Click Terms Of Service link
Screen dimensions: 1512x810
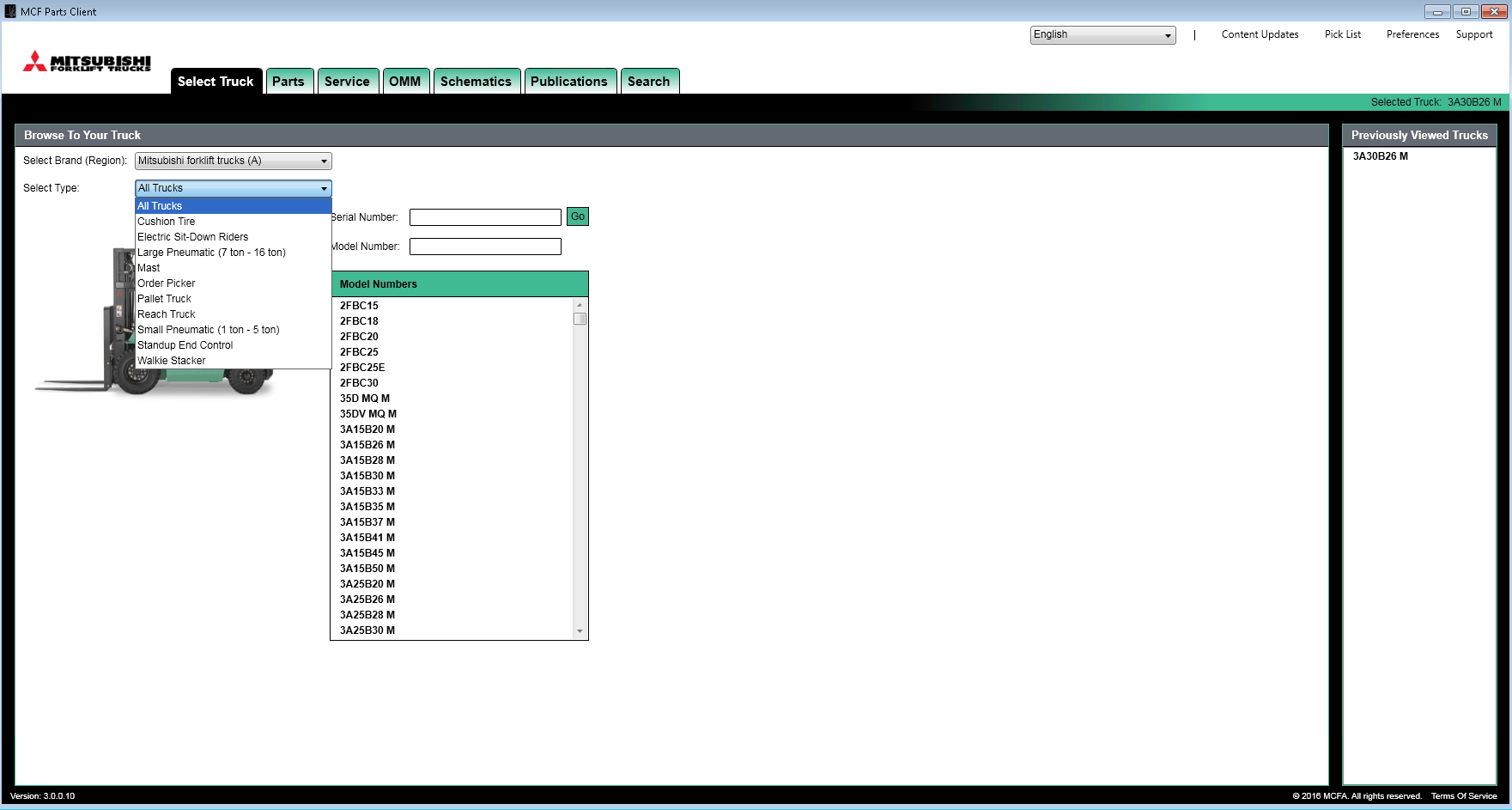(x=1463, y=796)
